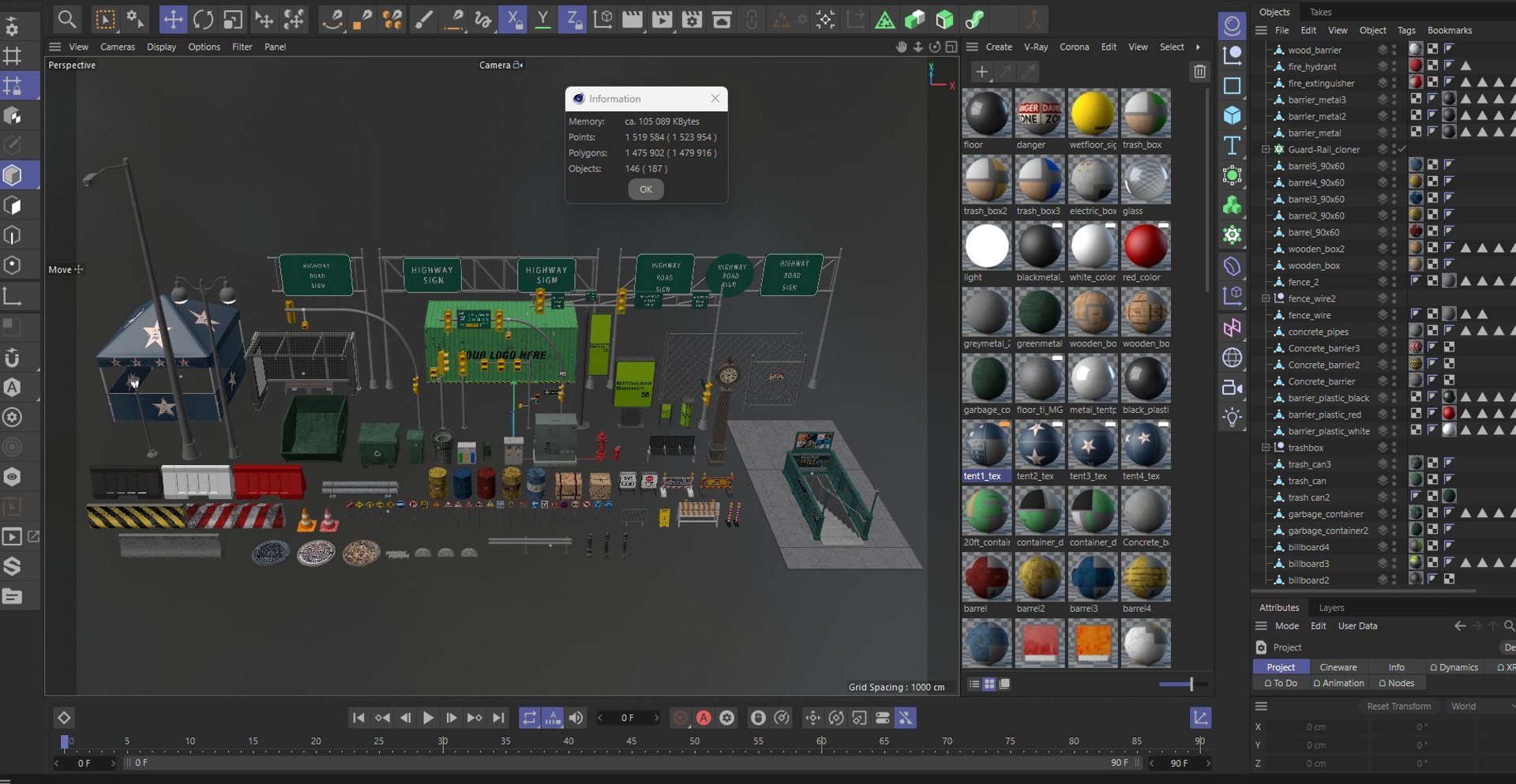Select the white light material swatch

(986, 253)
